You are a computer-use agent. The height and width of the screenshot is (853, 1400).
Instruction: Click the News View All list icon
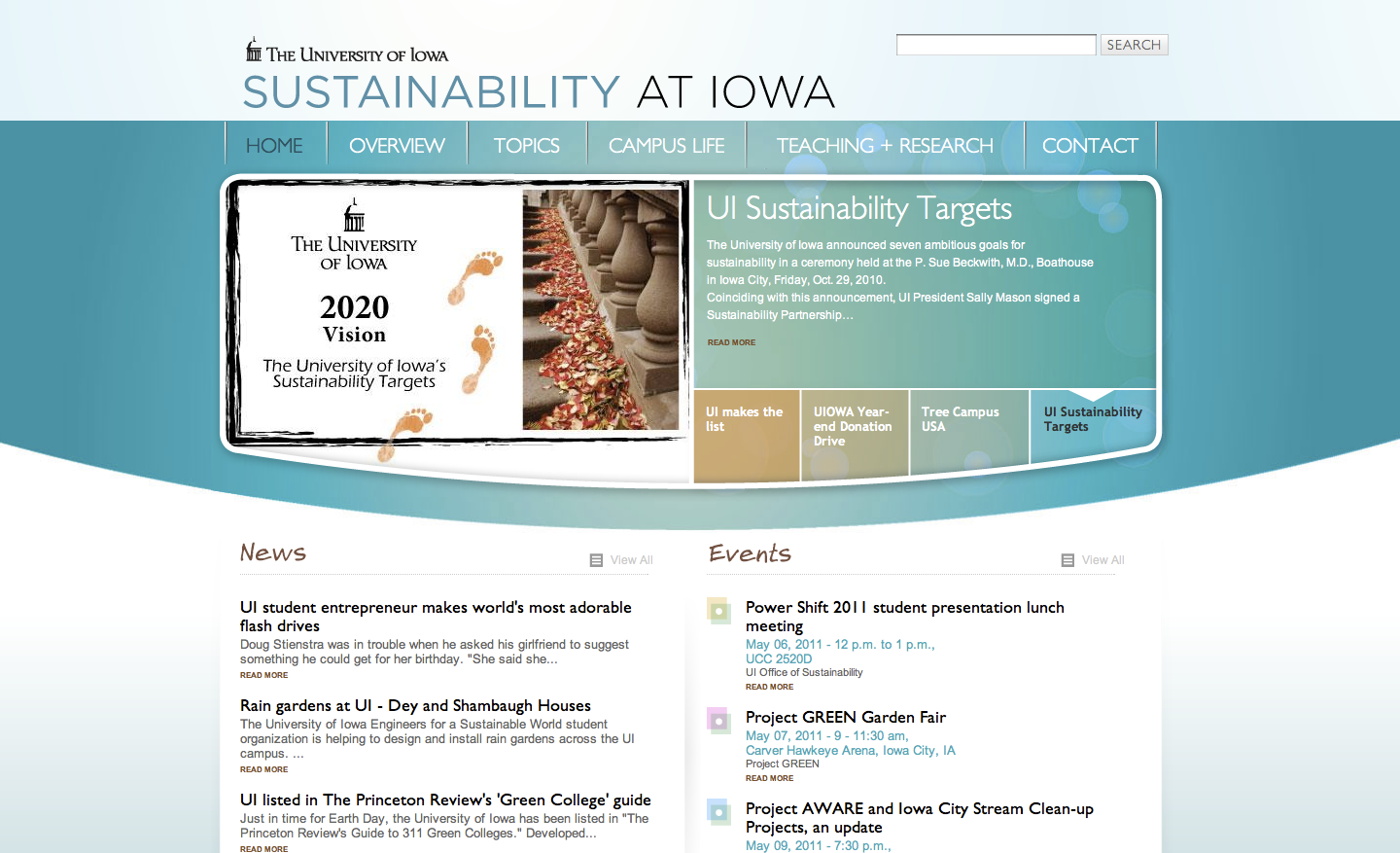(x=596, y=560)
